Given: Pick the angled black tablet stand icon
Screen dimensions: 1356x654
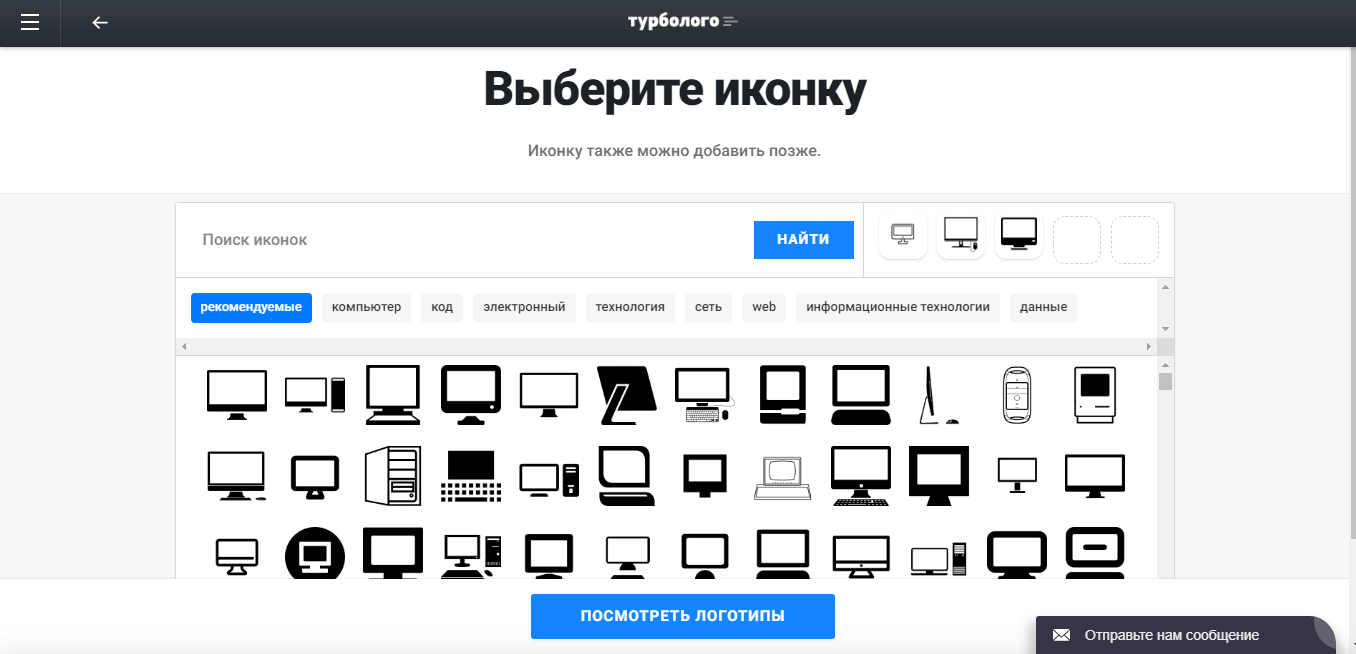Looking at the screenshot, I should [626, 395].
